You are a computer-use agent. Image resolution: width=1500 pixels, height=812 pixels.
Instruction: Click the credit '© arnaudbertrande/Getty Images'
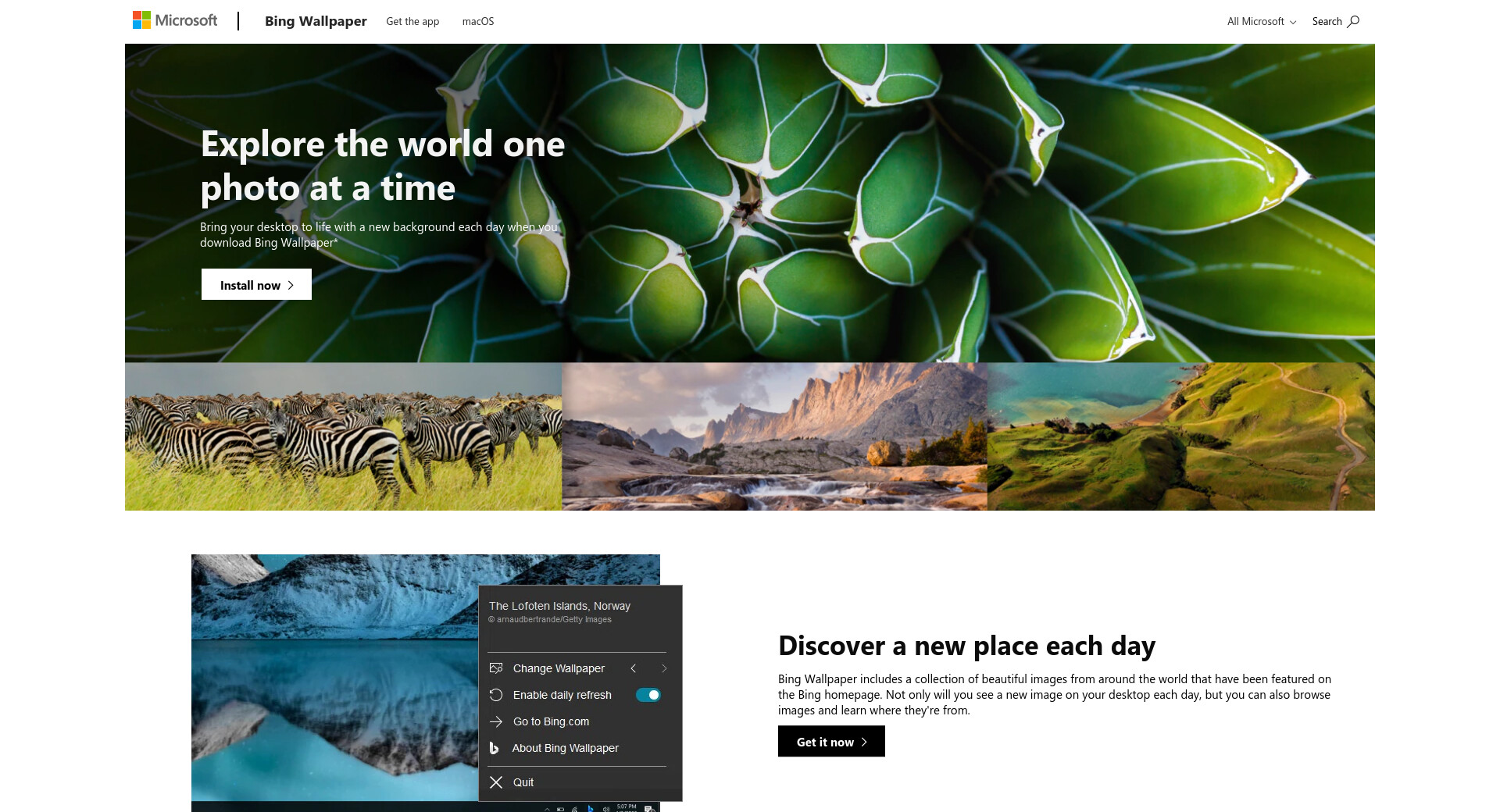(550, 619)
